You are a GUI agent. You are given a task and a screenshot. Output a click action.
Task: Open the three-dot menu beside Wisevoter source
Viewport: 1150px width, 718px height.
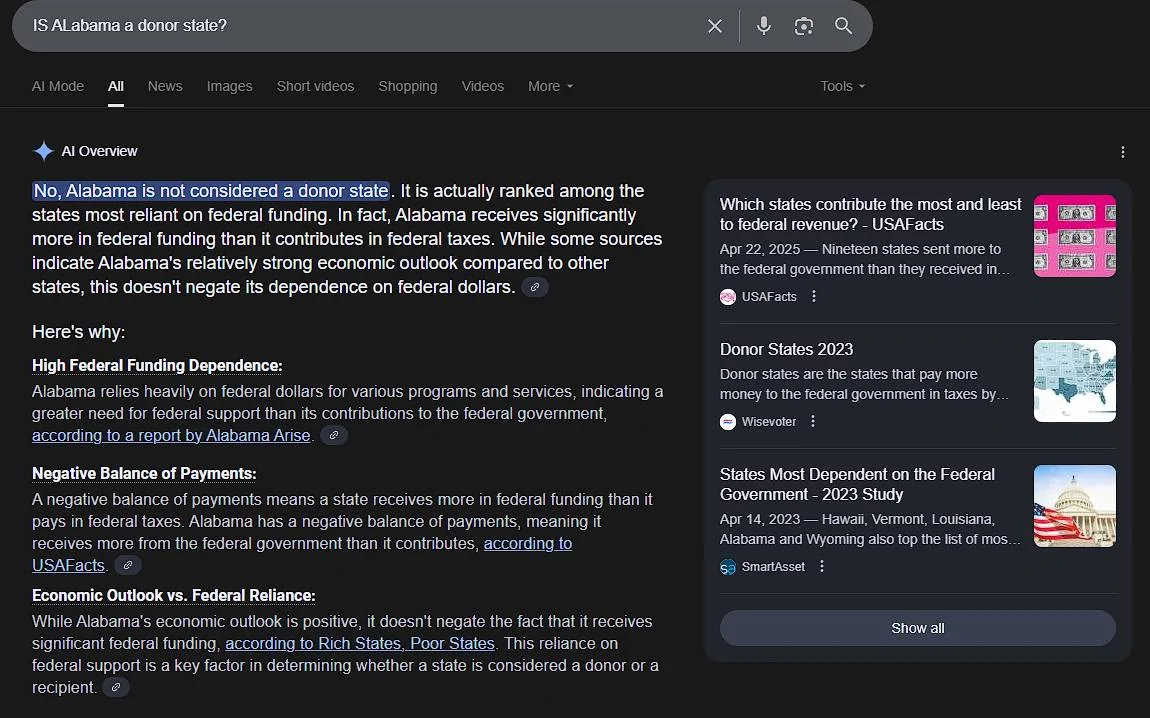tap(813, 421)
